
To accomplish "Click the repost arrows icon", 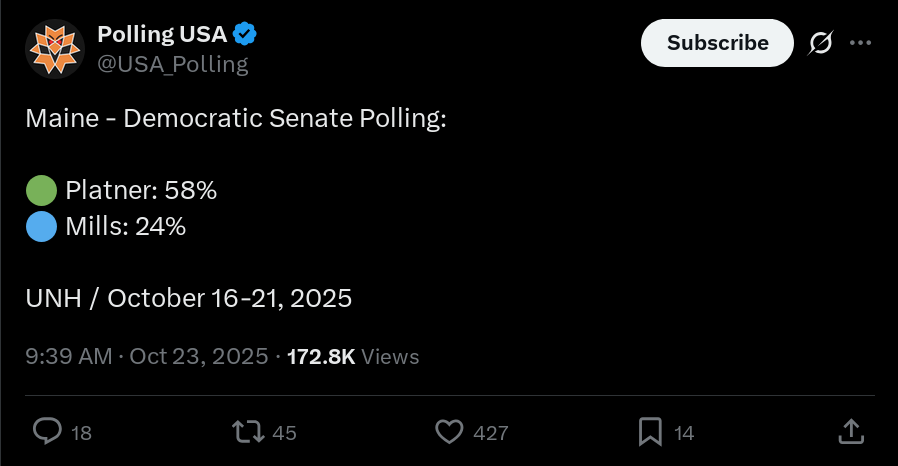I will point(248,431).
